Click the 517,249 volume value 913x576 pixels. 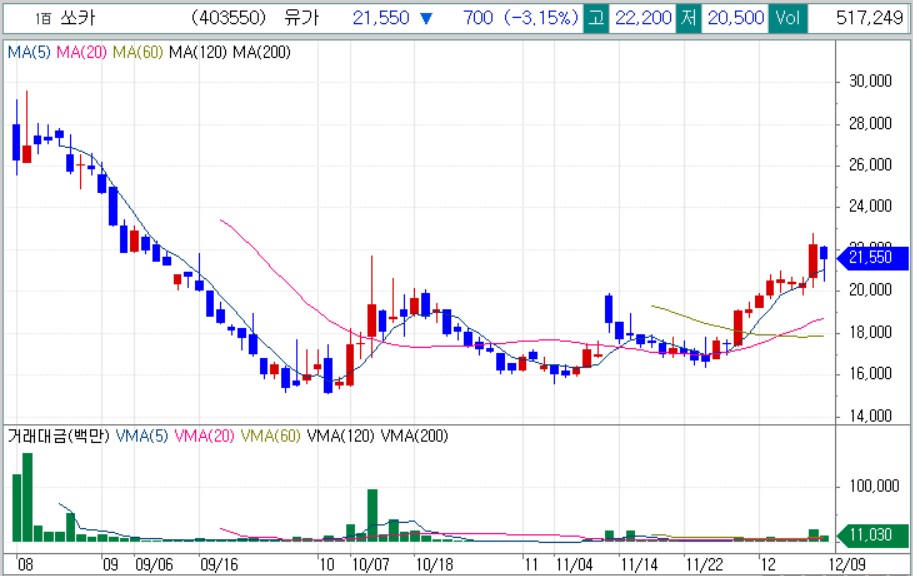(x=869, y=18)
